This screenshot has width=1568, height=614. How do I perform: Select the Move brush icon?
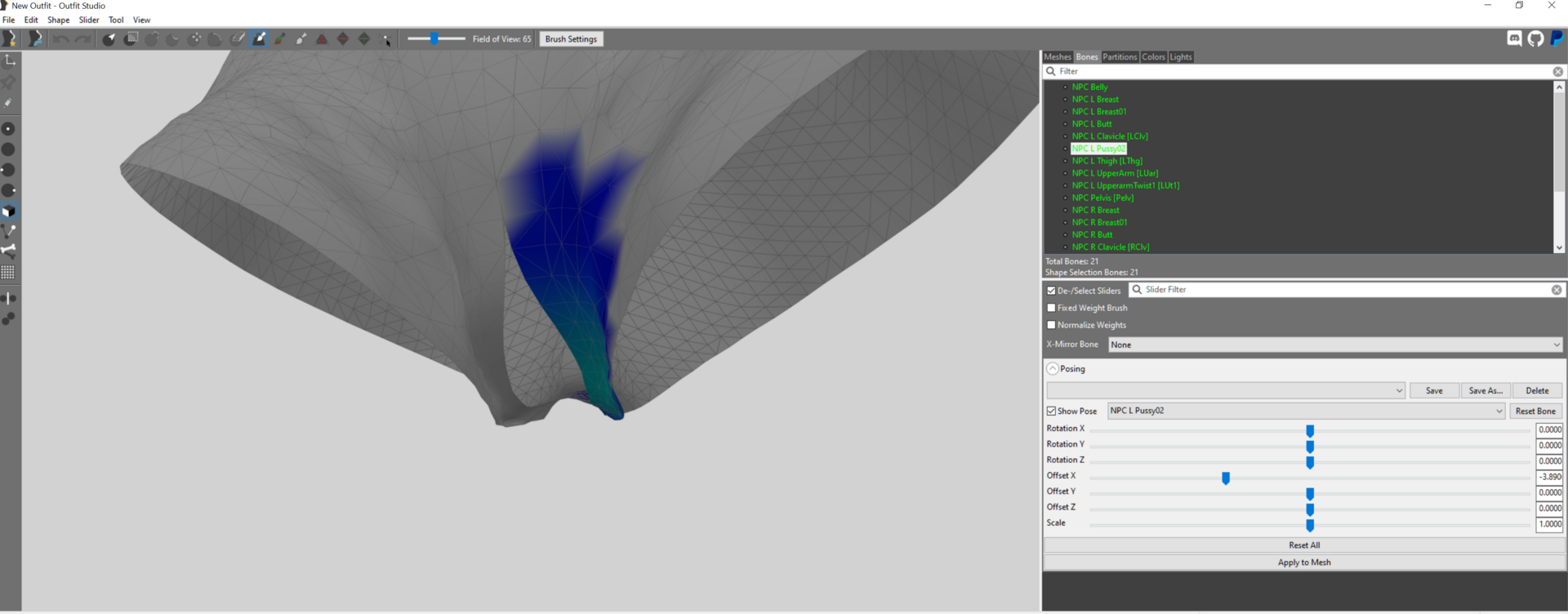194,38
